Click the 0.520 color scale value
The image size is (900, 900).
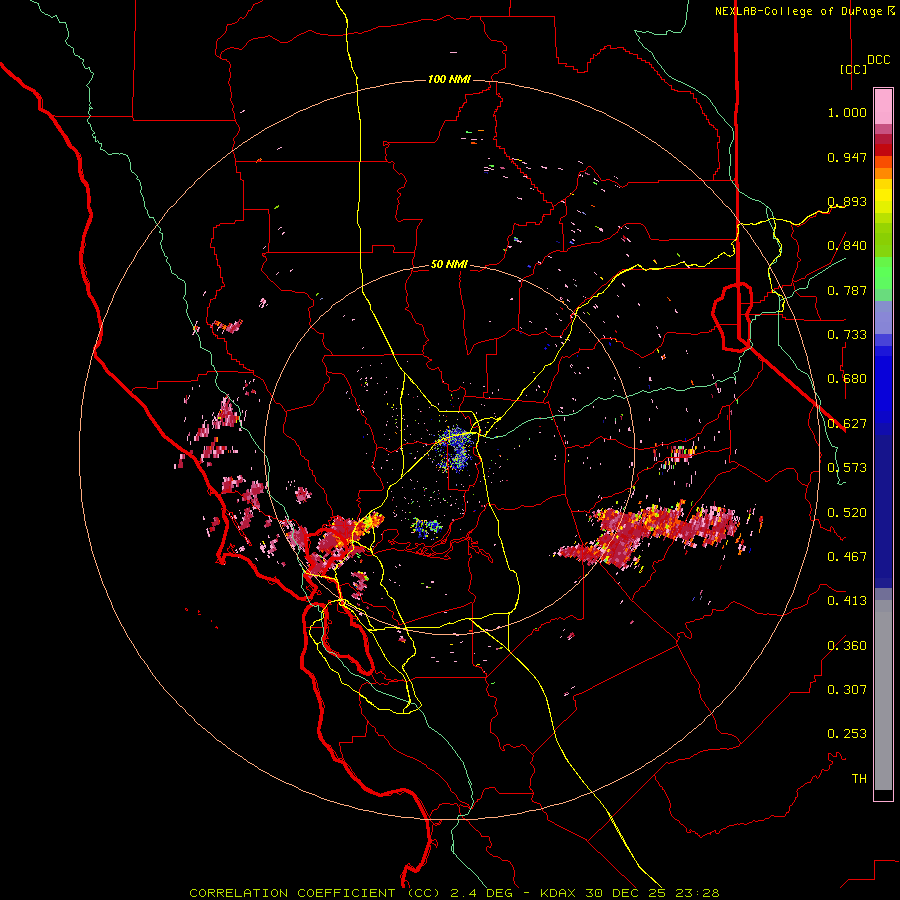click(847, 513)
